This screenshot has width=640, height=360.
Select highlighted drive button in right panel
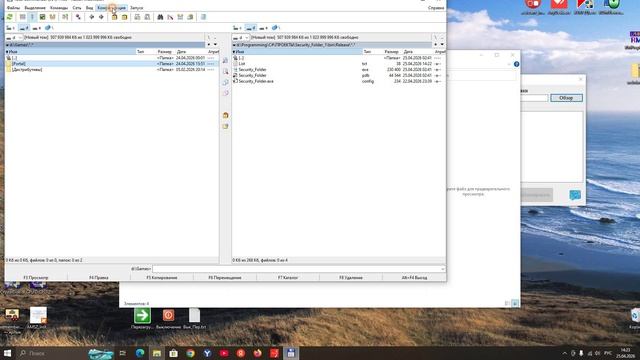251,28
